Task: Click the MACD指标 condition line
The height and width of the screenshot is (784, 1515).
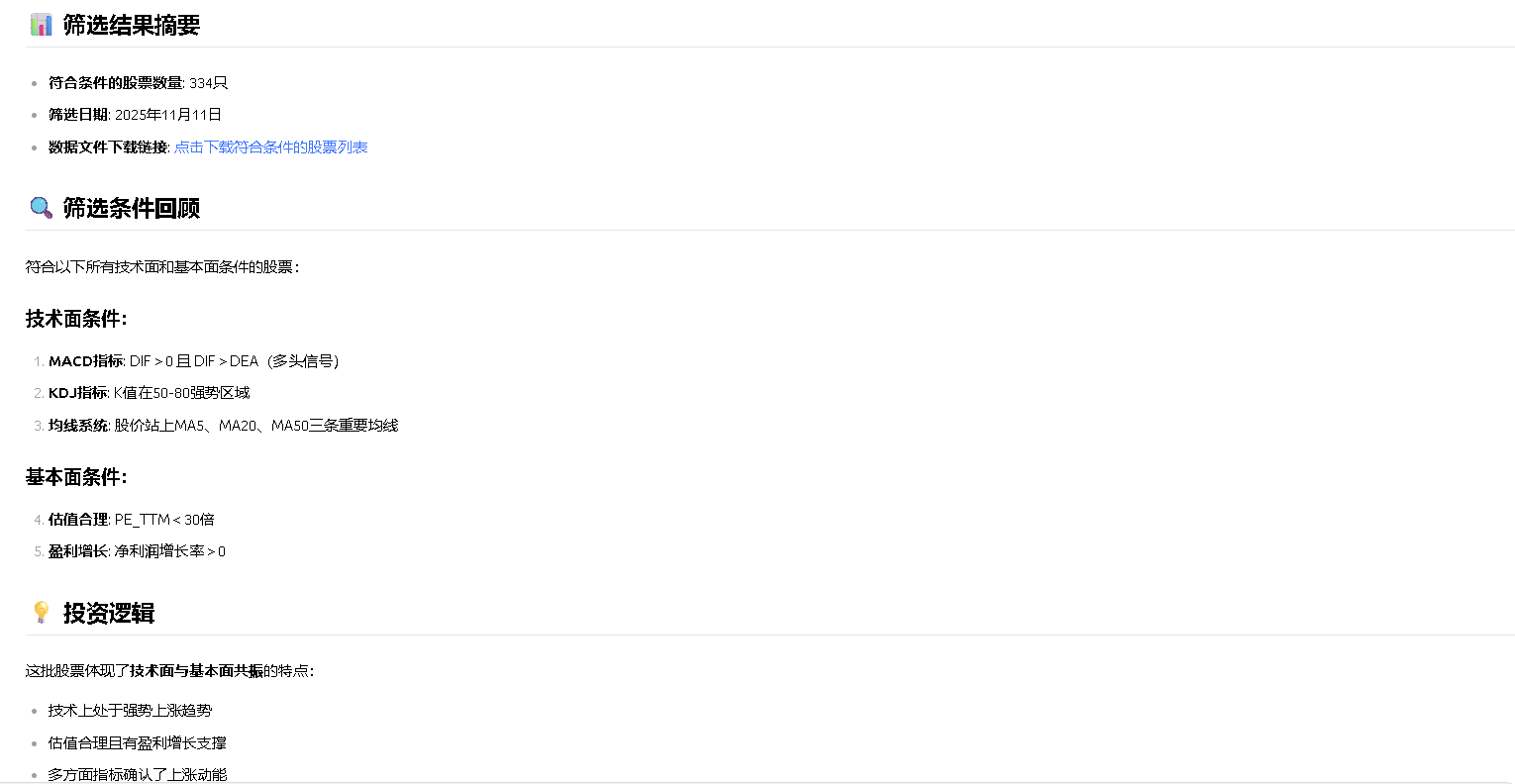Action: click(x=193, y=361)
